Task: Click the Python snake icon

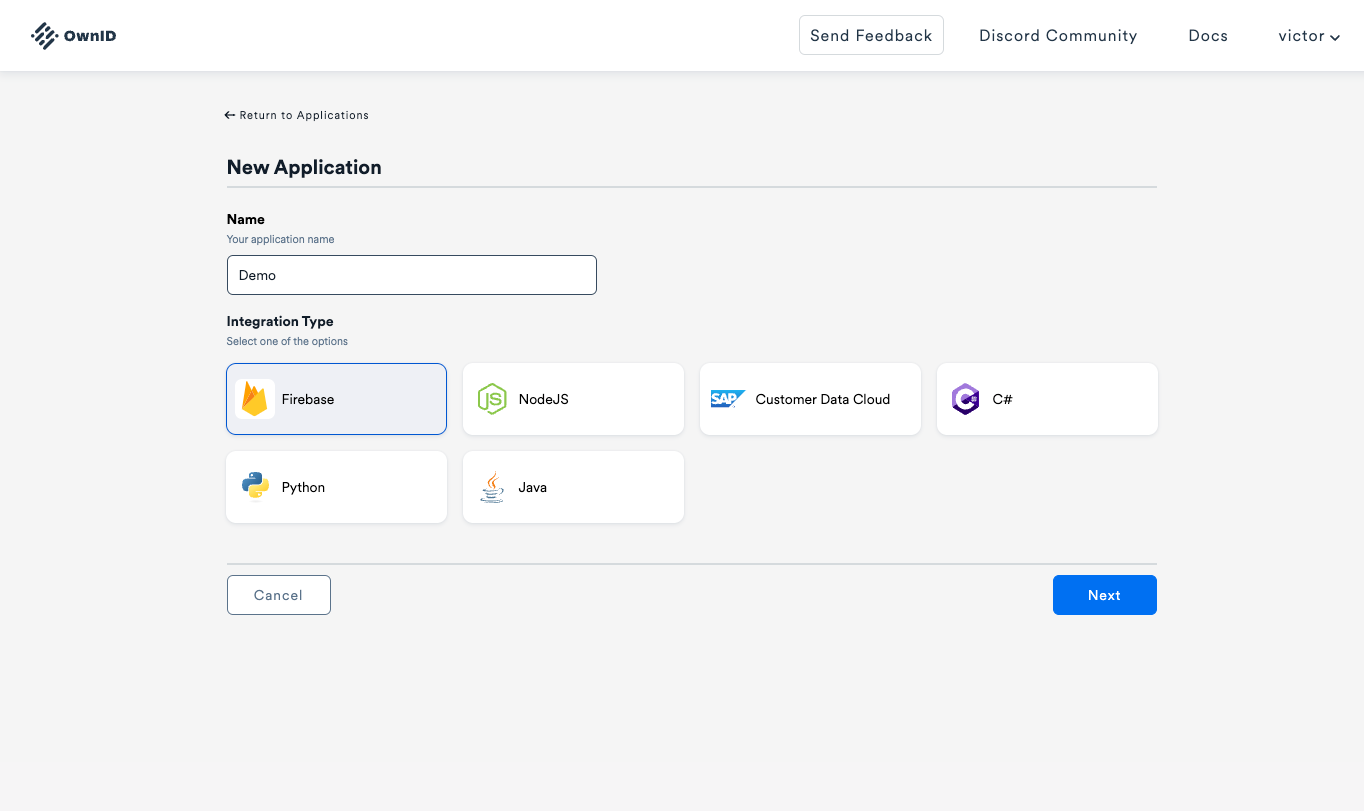Action: pos(255,486)
